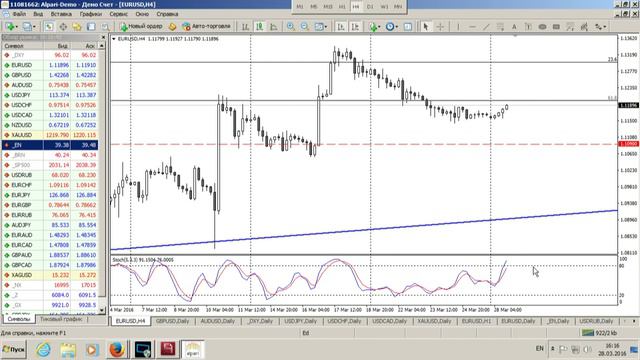Open the chart symbol dropdown triangle near EURUSD,H4
The width and height of the screenshot is (640, 360).
114,39
